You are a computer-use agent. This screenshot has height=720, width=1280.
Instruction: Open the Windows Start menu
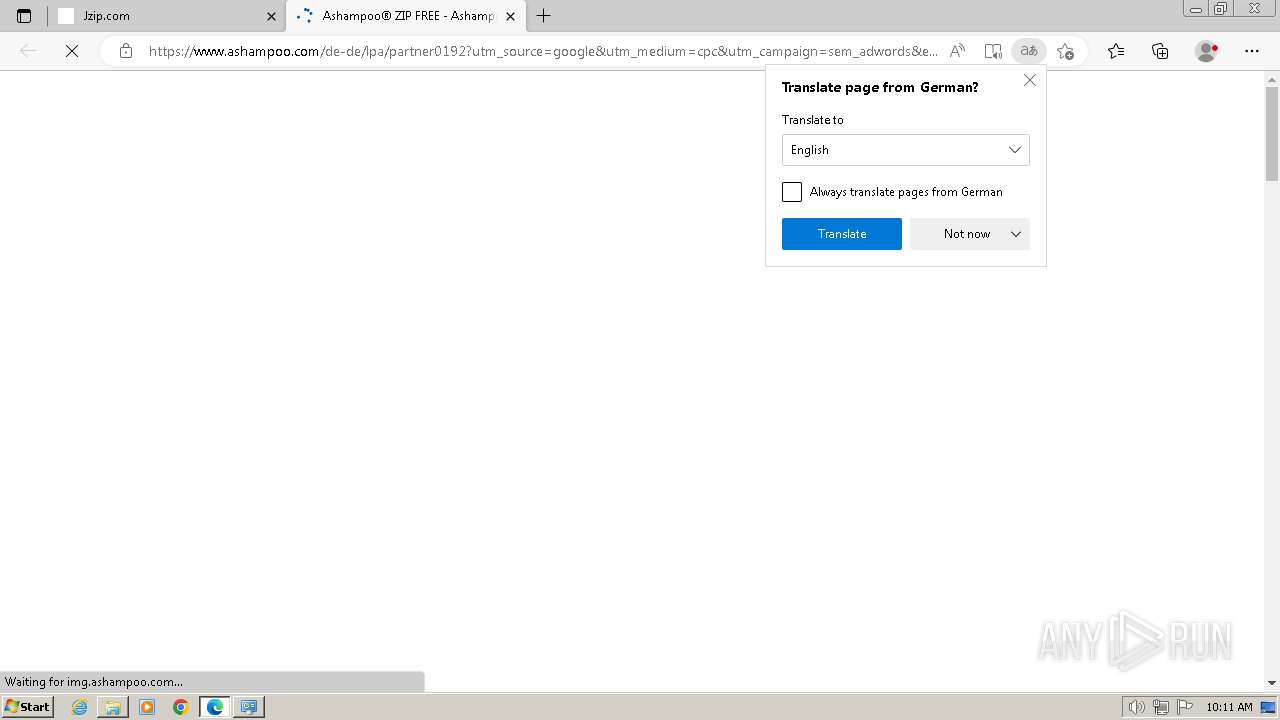[27, 707]
